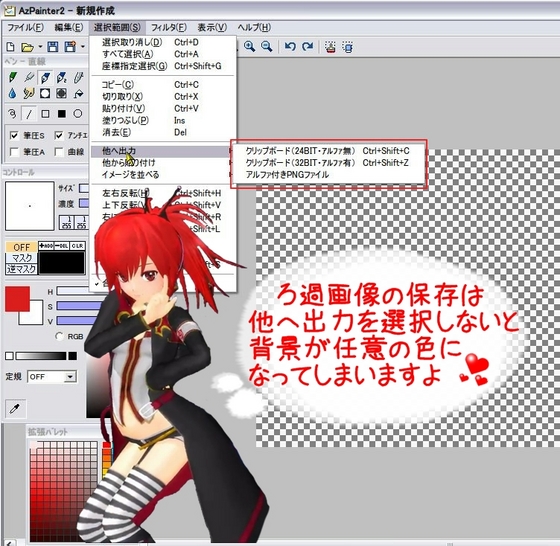
Task: Select the blue pen 2 tool
Action: [x=61, y=77]
